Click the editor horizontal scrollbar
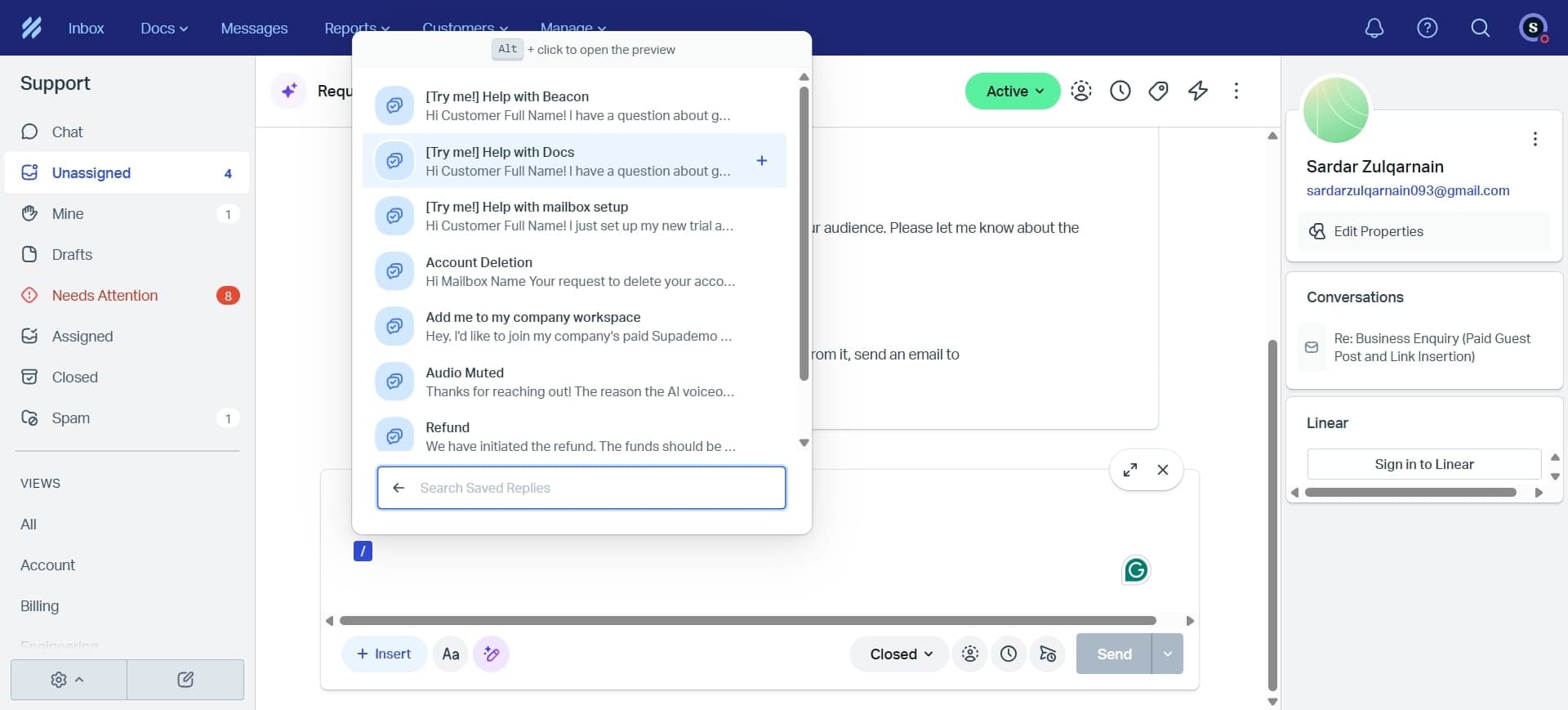Image resolution: width=1568 pixels, height=710 pixels. tap(747, 621)
